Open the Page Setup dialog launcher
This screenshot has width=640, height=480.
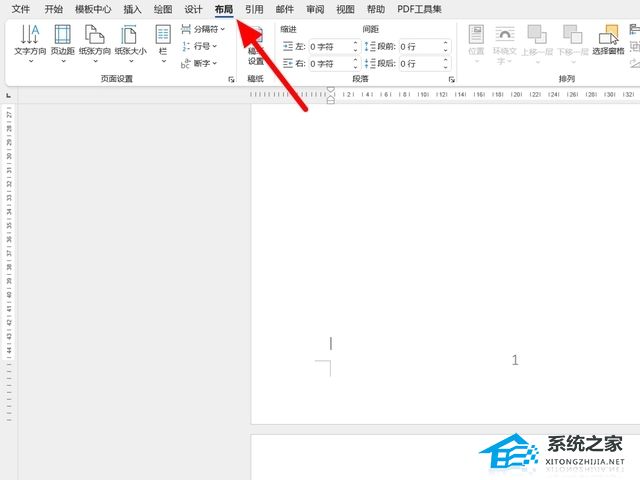tap(232, 78)
